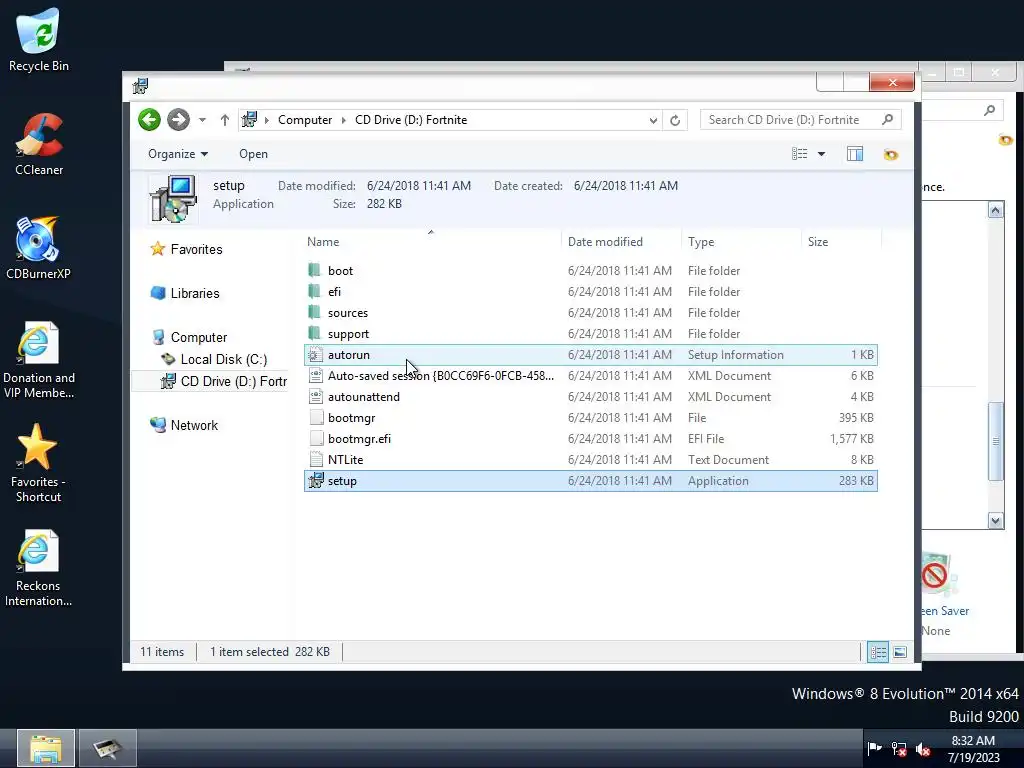Open the address bar history dropdown
Viewport: 1024px width, 768px height.
(x=652, y=120)
